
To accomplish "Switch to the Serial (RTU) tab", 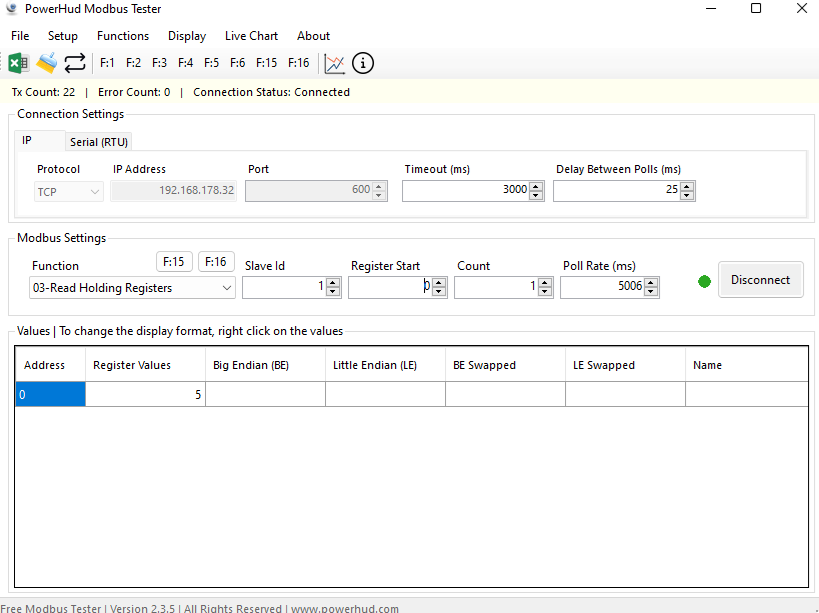I will (x=99, y=142).
